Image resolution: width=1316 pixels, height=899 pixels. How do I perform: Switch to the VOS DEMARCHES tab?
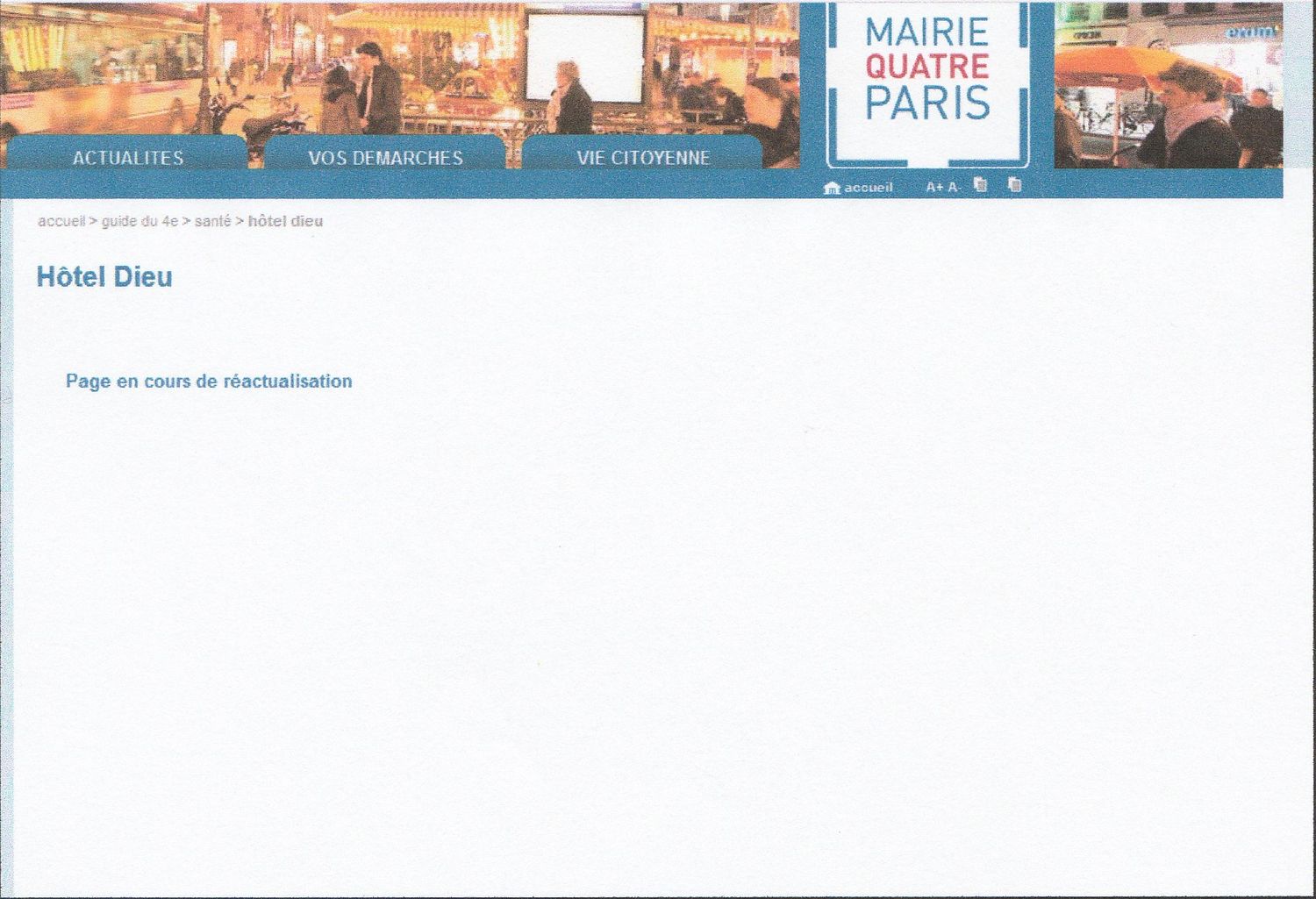point(385,158)
